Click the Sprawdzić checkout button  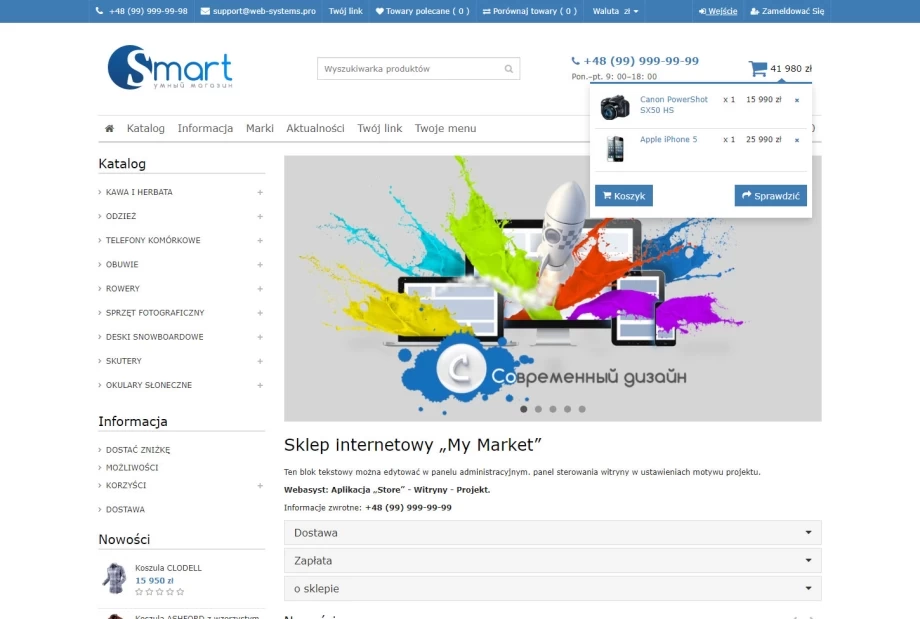(x=770, y=196)
